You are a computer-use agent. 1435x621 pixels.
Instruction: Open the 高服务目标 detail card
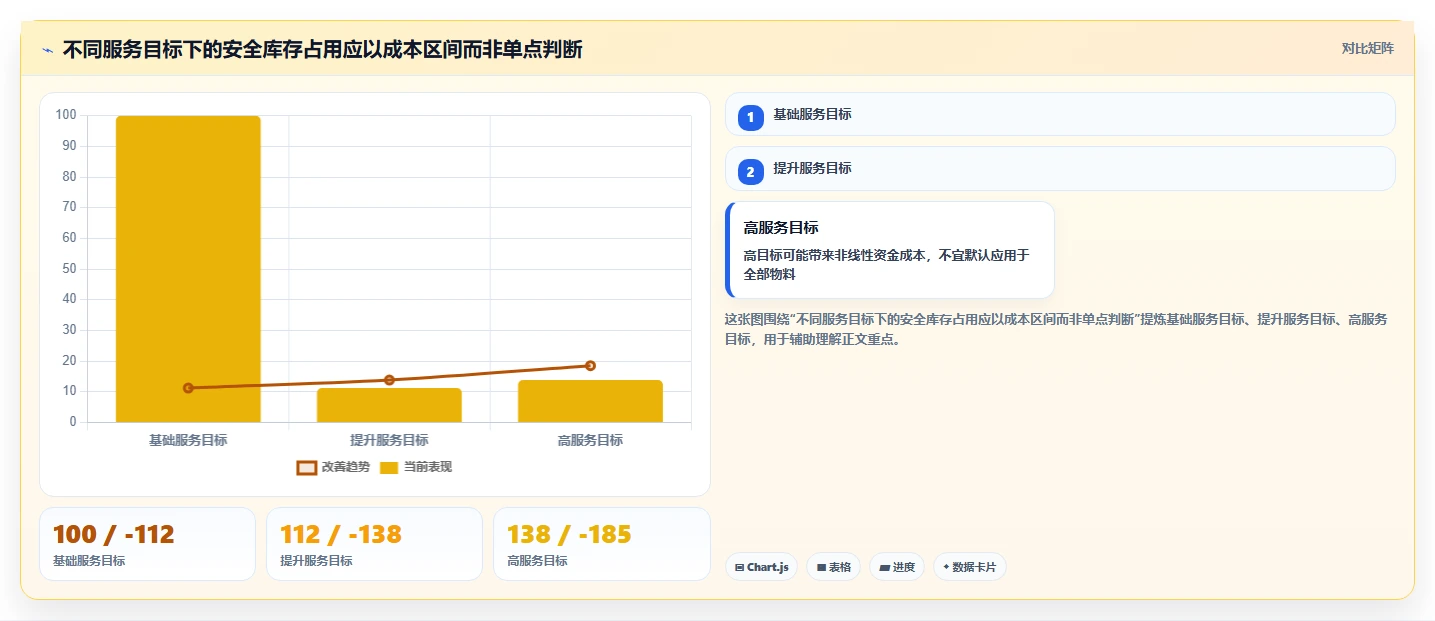tap(890, 250)
